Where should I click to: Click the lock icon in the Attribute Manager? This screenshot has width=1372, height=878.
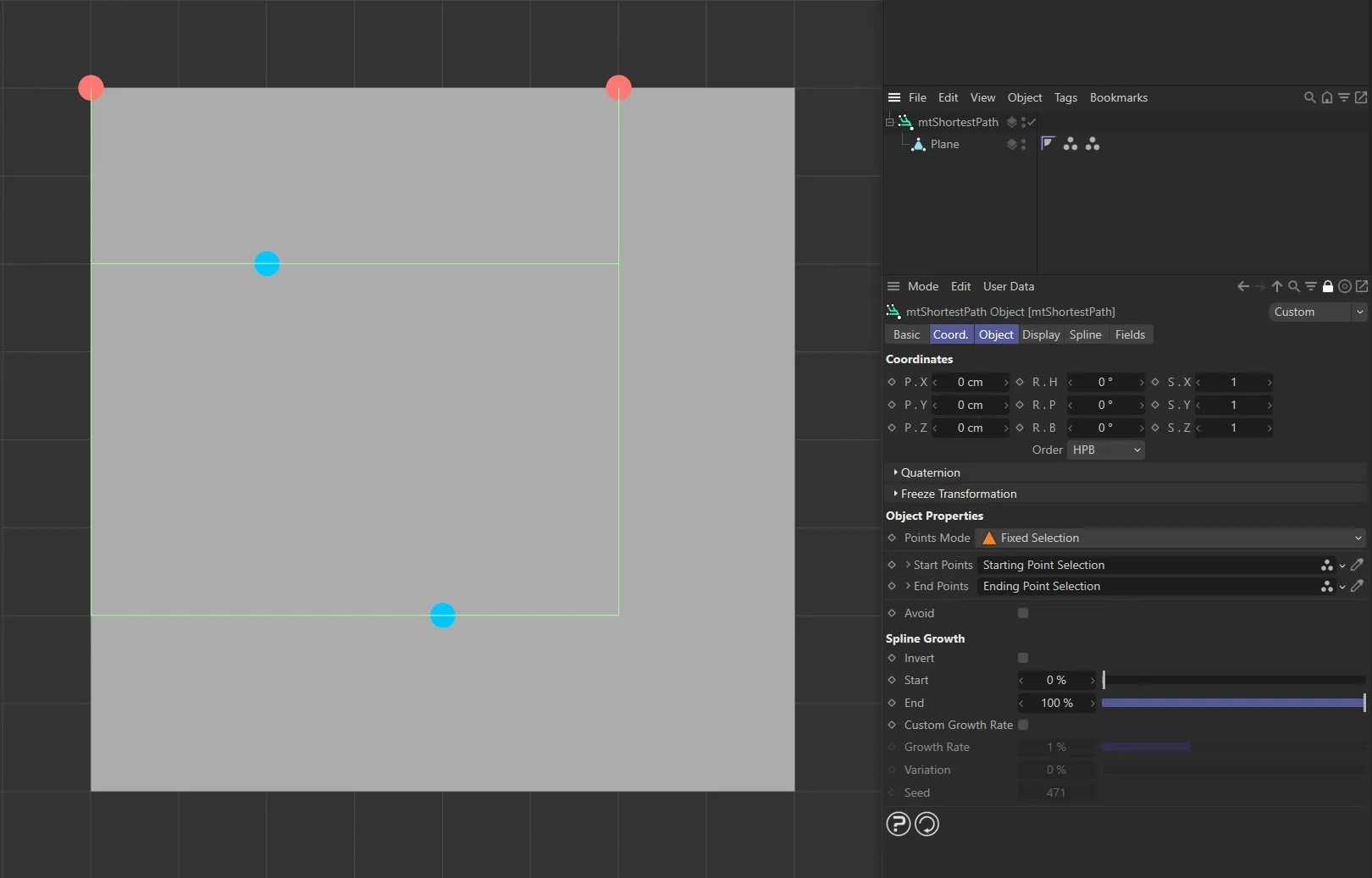pos(1327,286)
